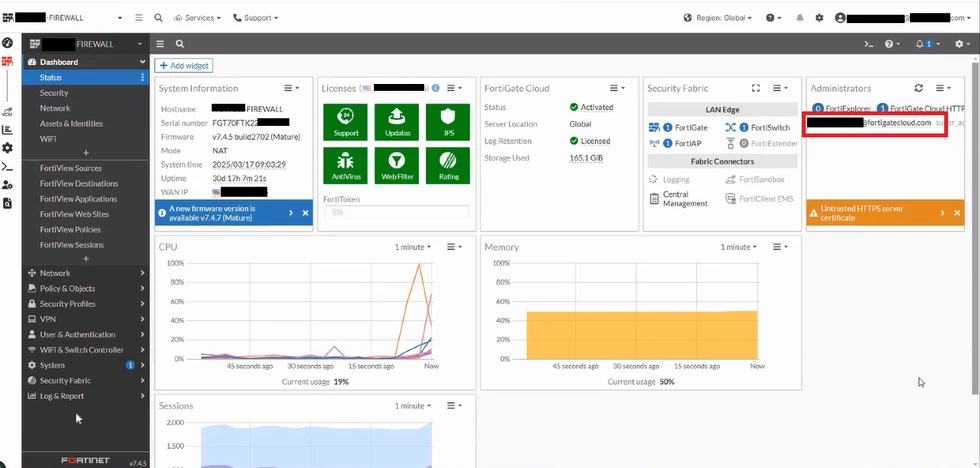Toggle the sidebar hamburger menu
This screenshot has width=980, height=468.
point(161,44)
